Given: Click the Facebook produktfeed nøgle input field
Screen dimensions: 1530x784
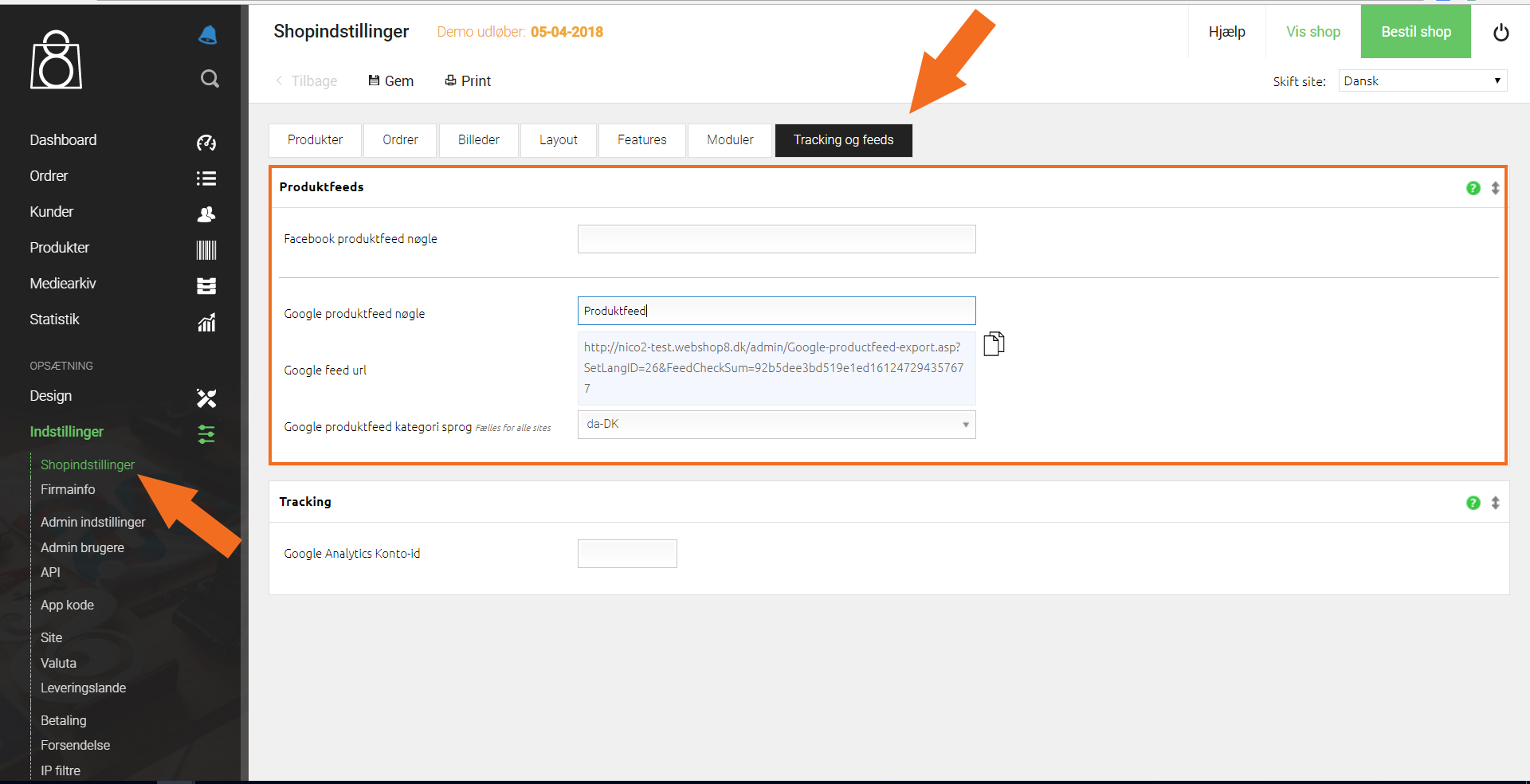Looking at the screenshot, I should (x=776, y=239).
